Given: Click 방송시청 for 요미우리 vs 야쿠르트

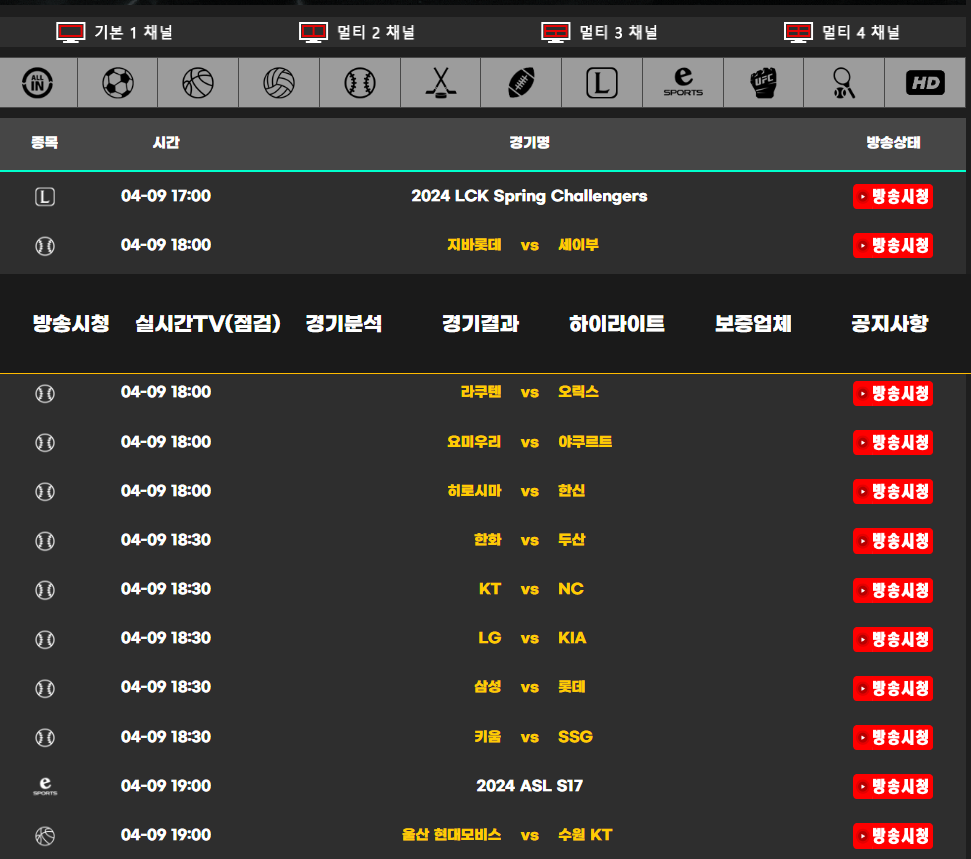Looking at the screenshot, I should coord(893,442).
